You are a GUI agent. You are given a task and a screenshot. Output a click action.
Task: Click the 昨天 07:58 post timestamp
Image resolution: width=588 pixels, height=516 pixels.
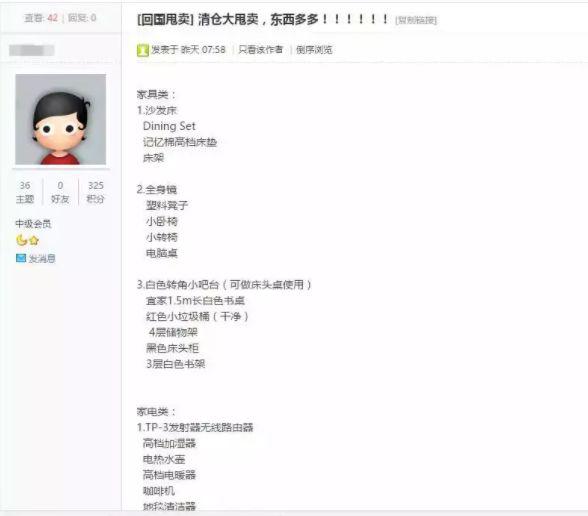coord(203,50)
